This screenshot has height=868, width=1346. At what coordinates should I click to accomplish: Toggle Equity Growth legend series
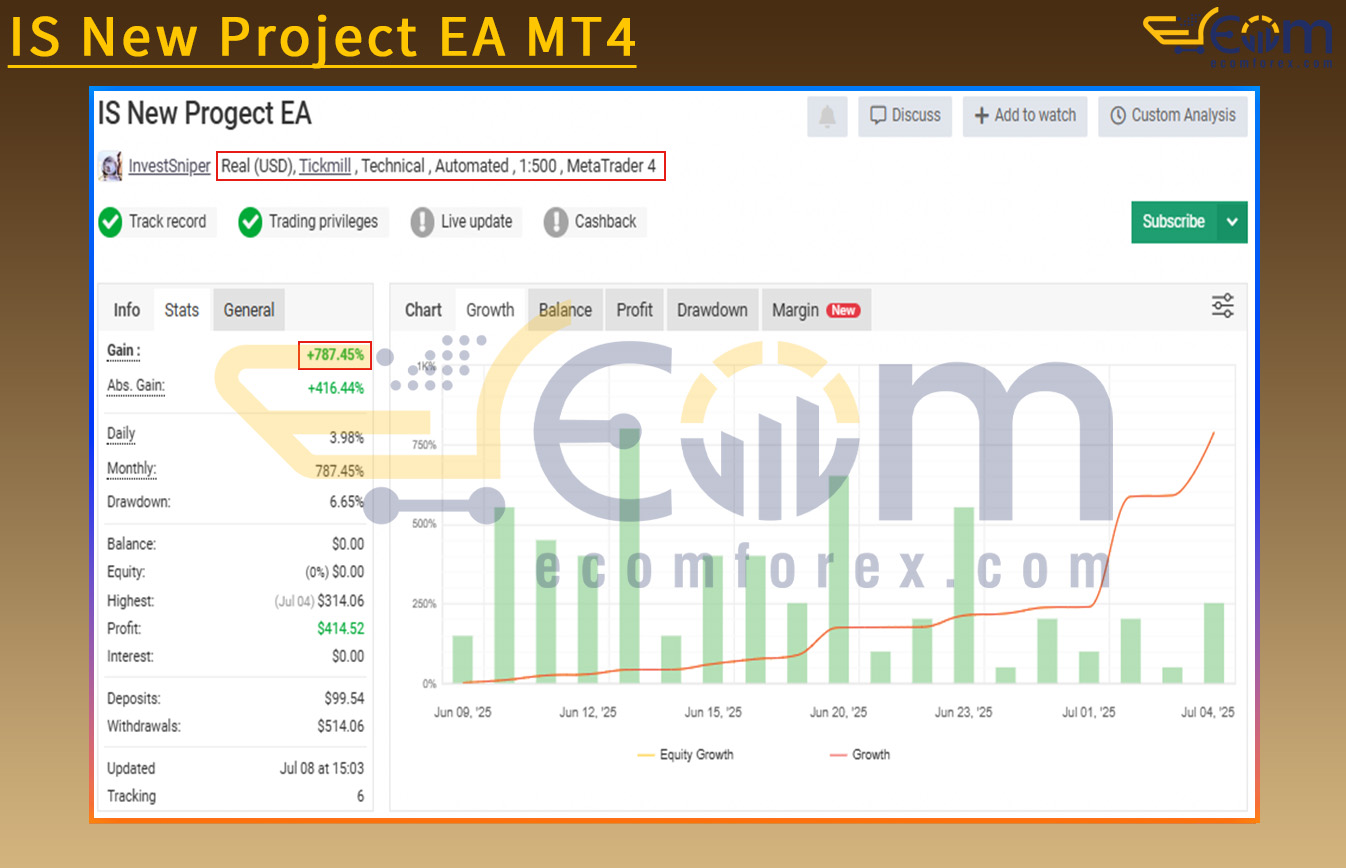click(685, 755)
